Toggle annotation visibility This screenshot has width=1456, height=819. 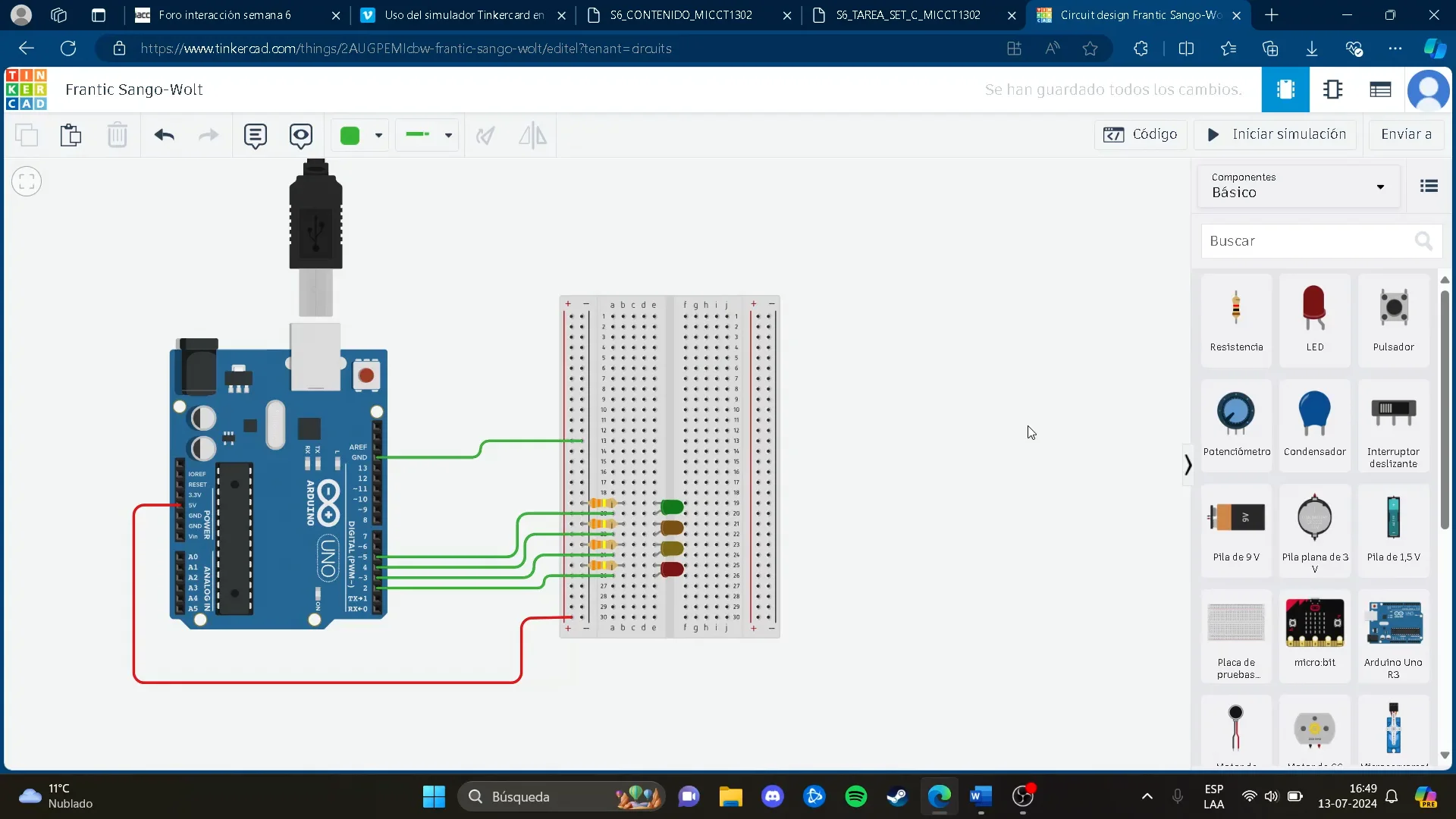pyautogui.click(x=301, y=135)
